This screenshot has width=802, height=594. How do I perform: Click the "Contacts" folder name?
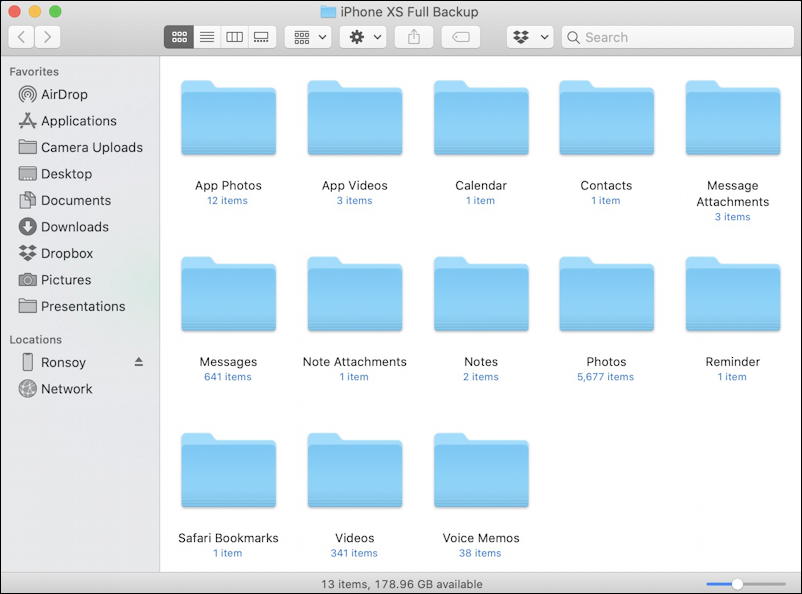click(606, 185)
